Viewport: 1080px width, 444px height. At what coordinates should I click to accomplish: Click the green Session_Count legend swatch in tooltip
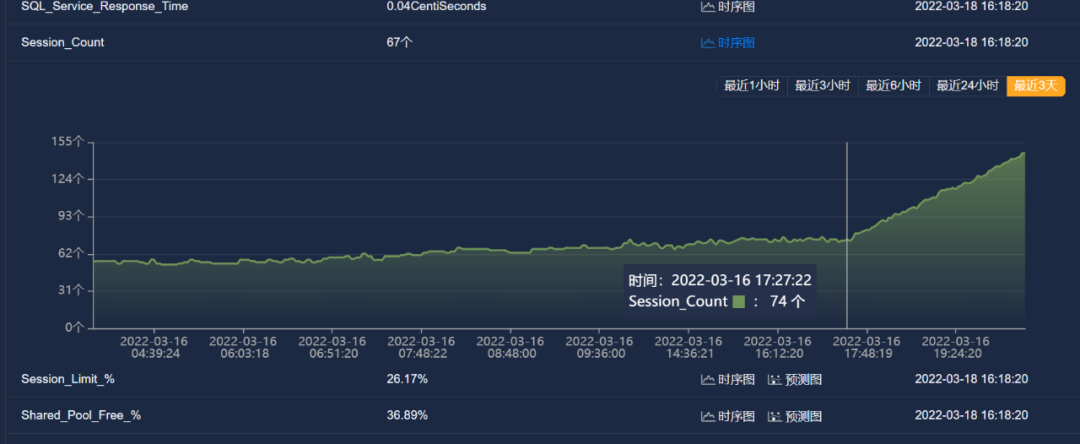738,302
